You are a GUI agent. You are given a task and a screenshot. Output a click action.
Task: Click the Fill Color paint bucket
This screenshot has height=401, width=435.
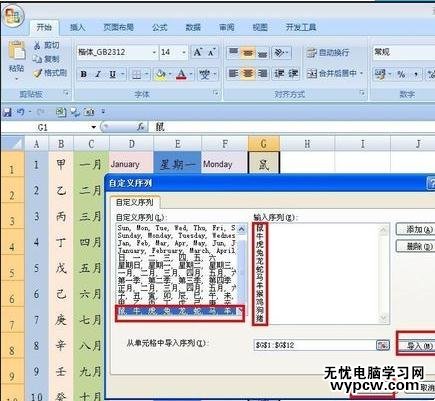pos(160,74)
